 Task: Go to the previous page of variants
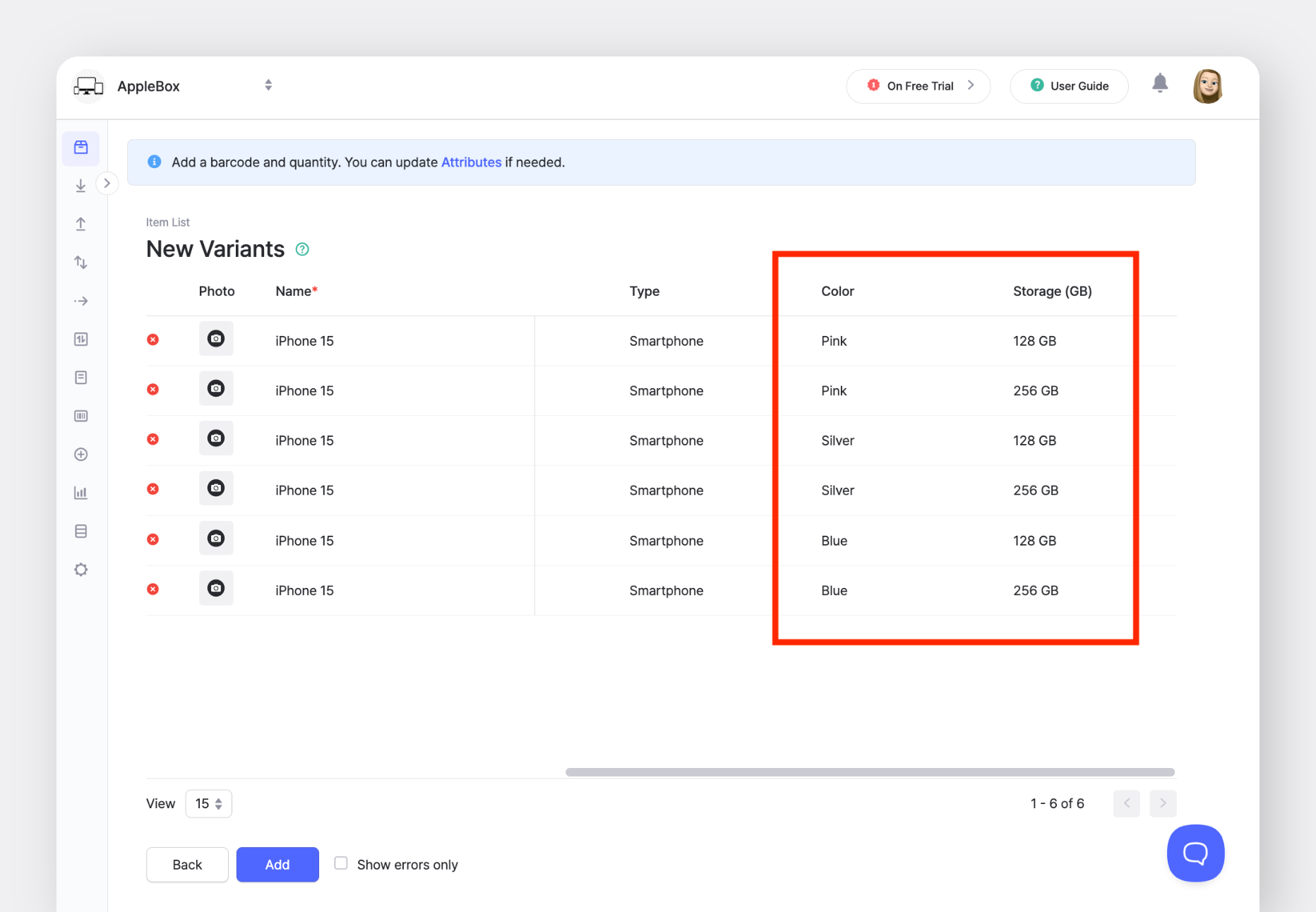click(x=1127, y=803)
